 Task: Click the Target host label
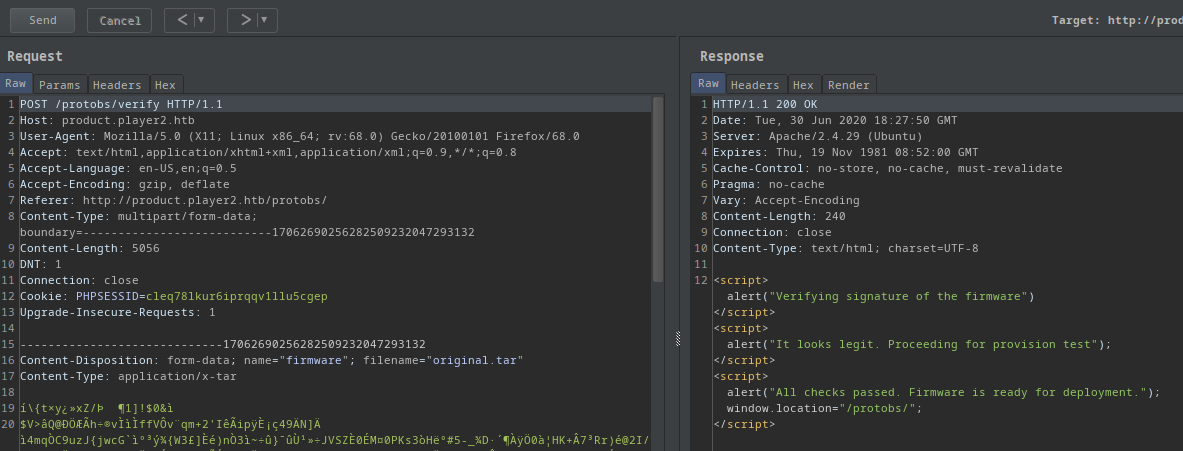tap(1116, 20)
